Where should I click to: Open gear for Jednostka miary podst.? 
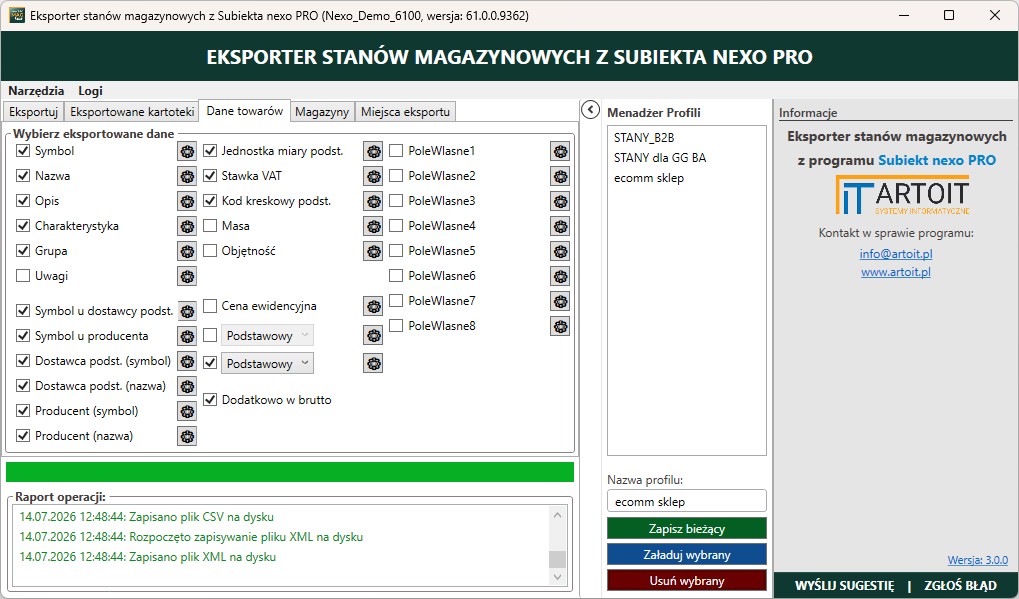[x=373, y=151]
